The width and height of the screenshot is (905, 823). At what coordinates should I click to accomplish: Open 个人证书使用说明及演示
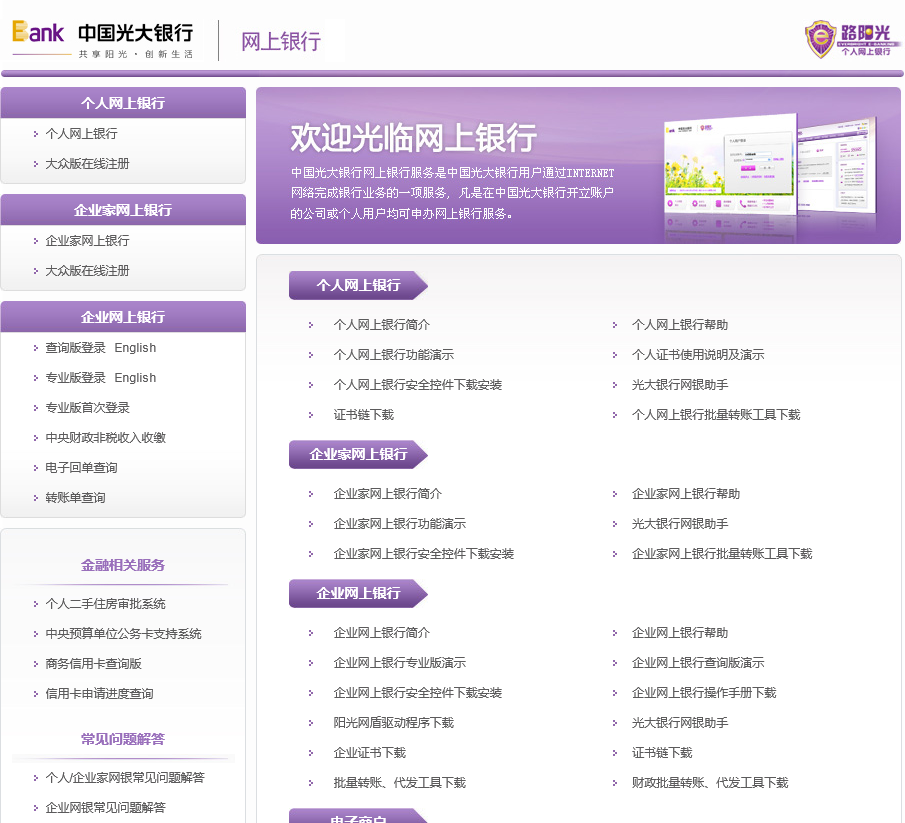[698, 355]
